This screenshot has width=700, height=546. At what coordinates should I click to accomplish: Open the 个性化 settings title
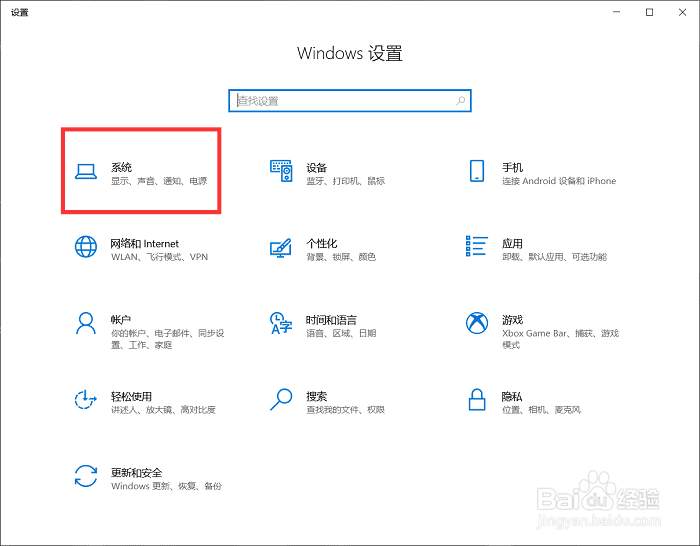click(321, 244)
